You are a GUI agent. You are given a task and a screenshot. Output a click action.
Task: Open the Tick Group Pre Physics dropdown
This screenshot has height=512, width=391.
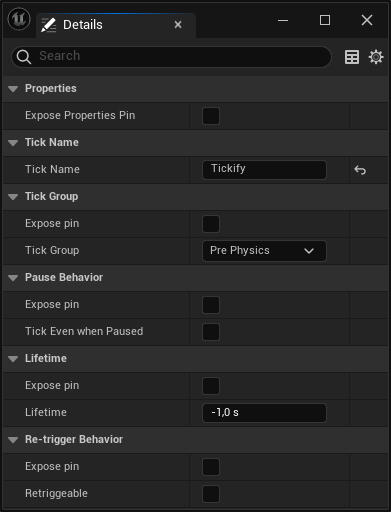(264, 251)
